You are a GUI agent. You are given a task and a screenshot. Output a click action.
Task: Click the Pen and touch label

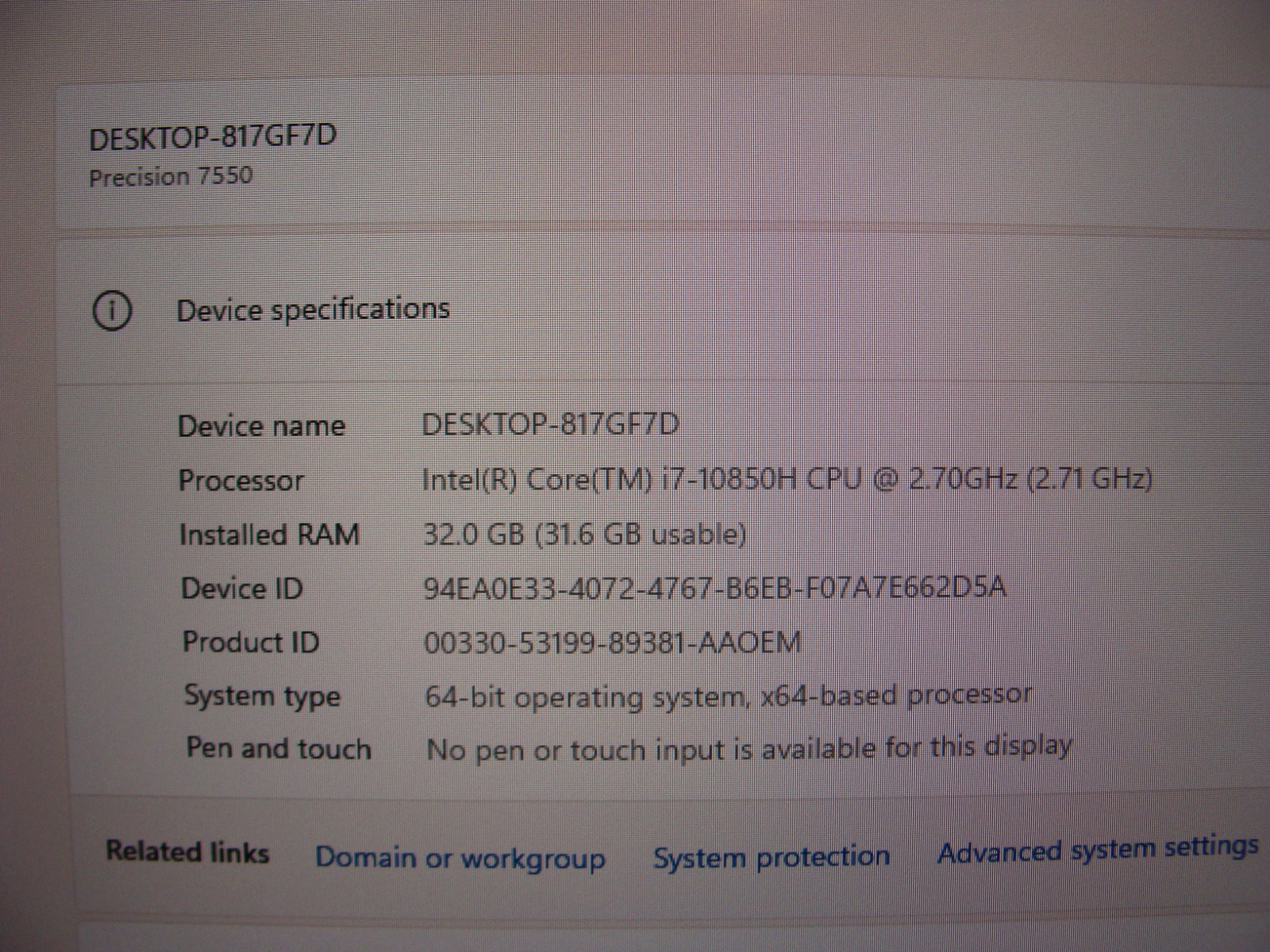pos(279,748)
